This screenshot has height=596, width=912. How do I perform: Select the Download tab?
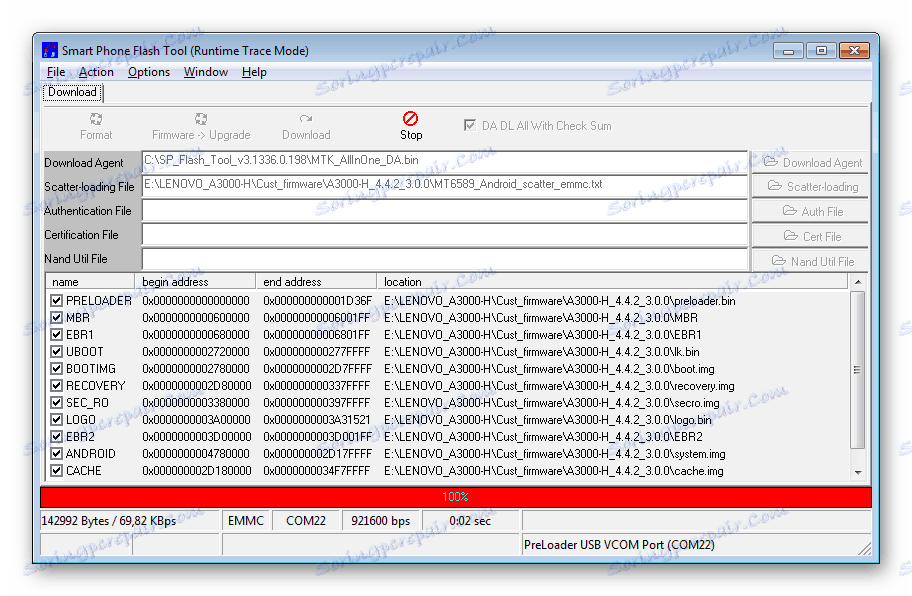[x=72, y=92]
